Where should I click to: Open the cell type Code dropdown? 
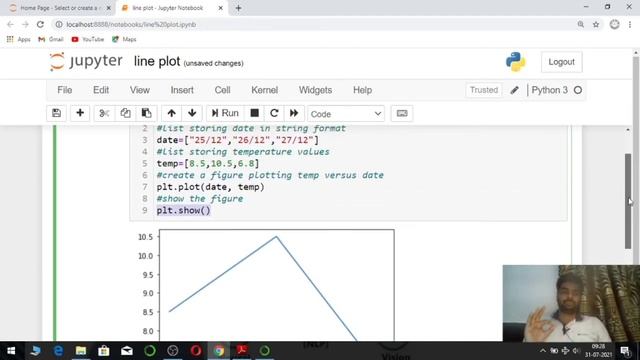click(346, 114)
